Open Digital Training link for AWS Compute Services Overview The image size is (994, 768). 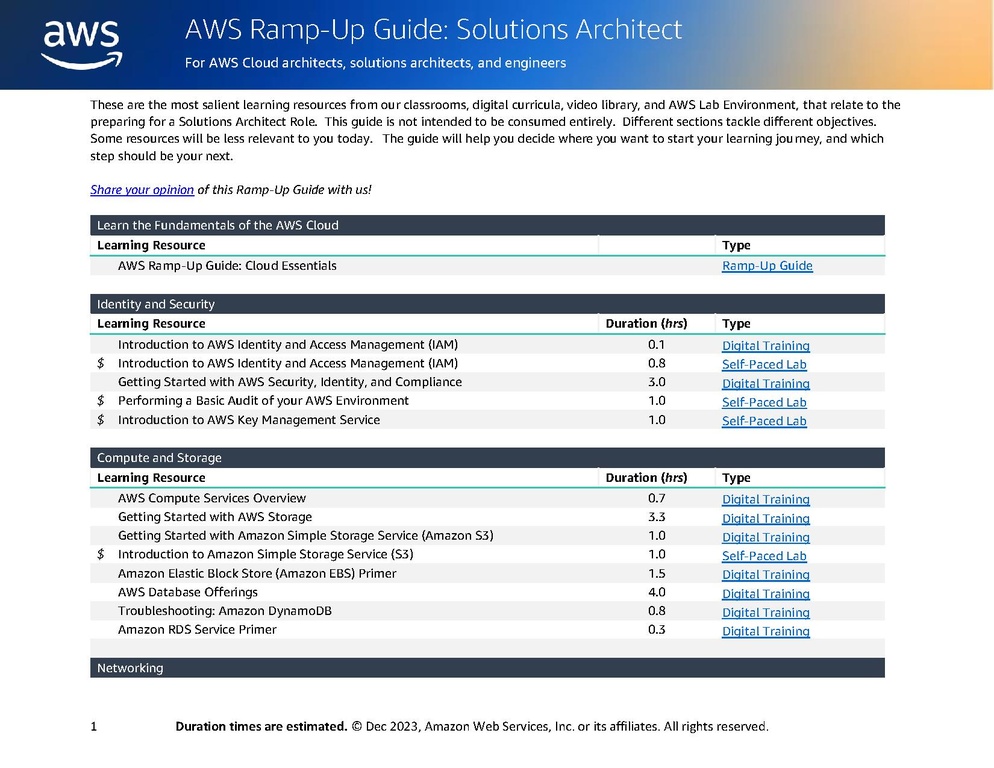pyautogui.click(x=766, y=499)
